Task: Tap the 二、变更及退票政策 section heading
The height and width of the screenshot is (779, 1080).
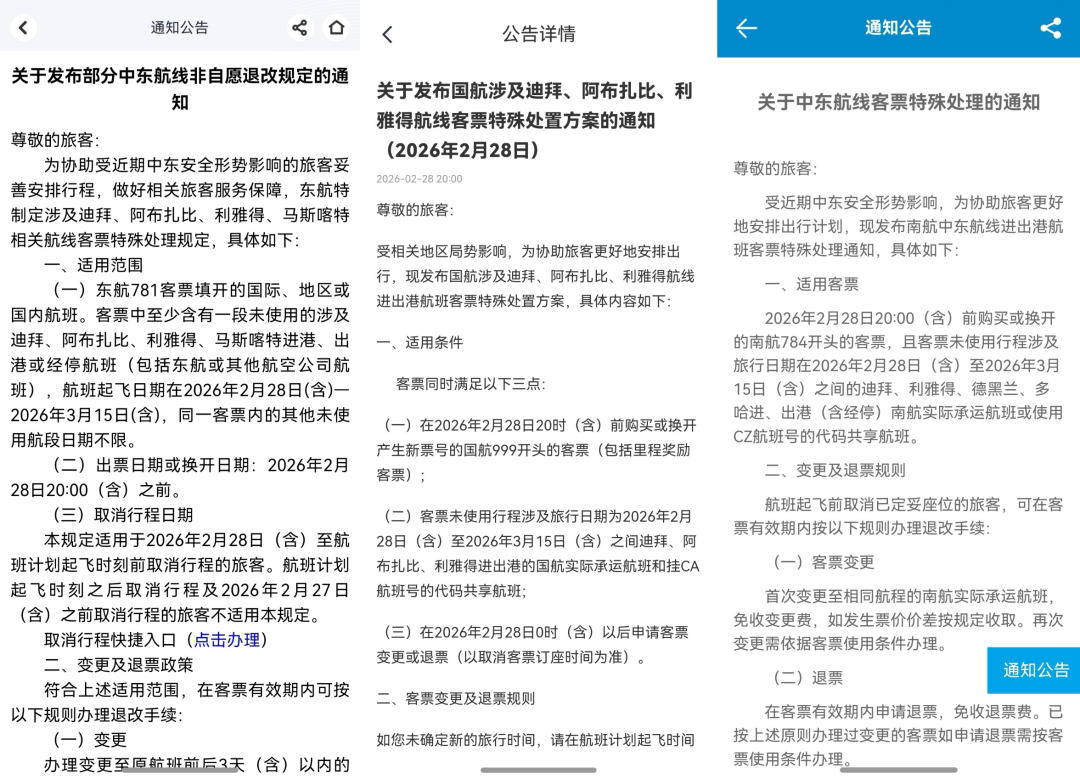Action: 119,665
